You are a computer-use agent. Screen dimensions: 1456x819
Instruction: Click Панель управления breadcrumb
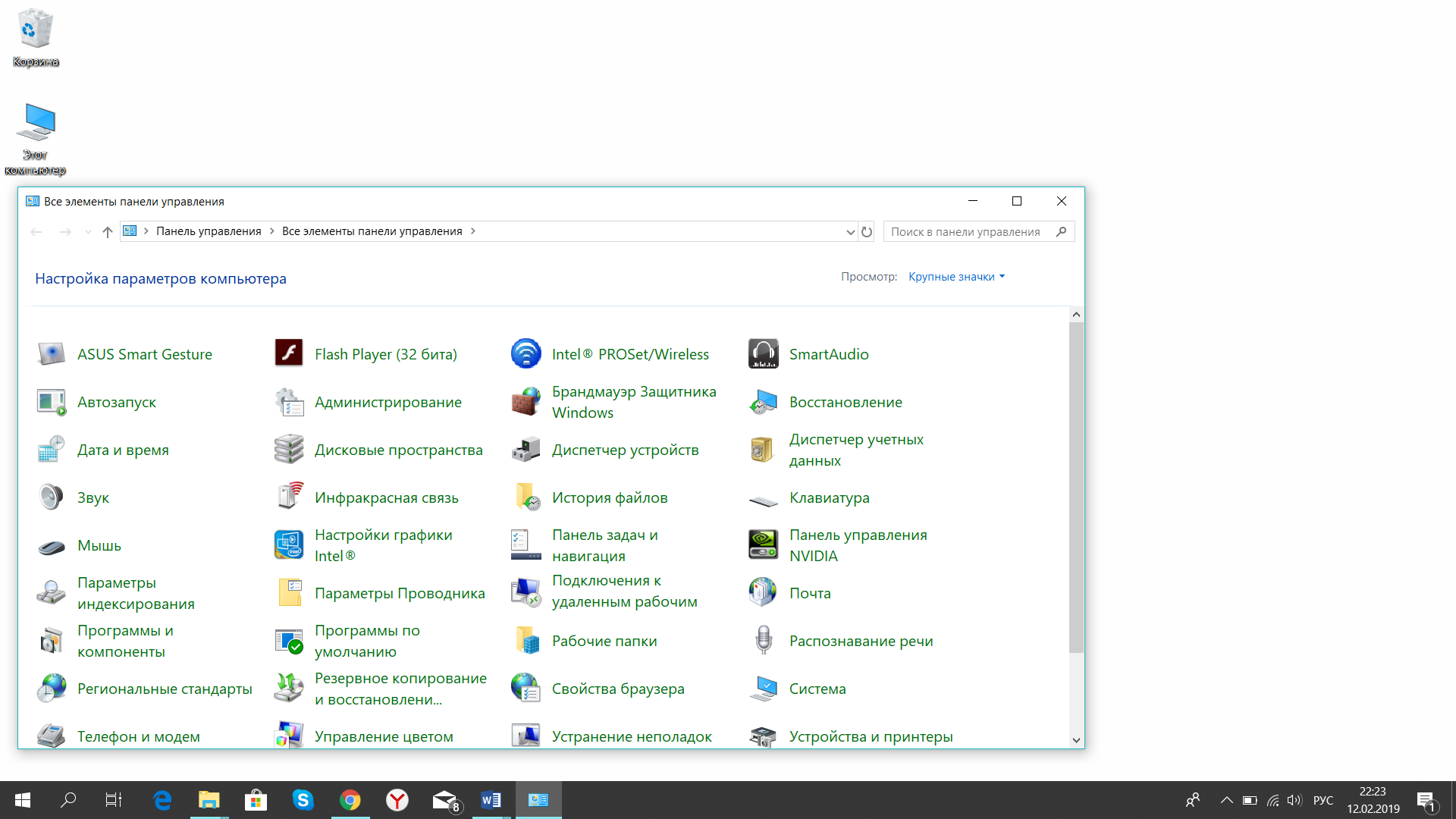click(209, 231)
